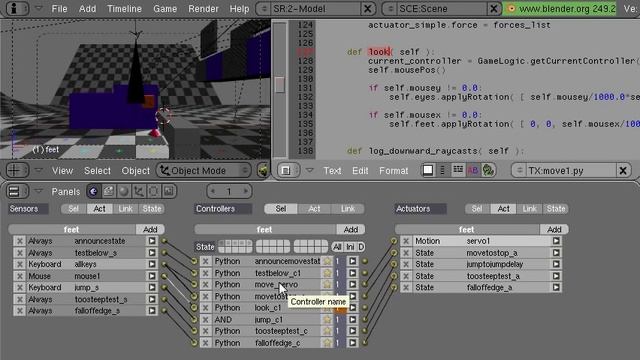Select the Script buttons context icon

[x=109, y=191]
